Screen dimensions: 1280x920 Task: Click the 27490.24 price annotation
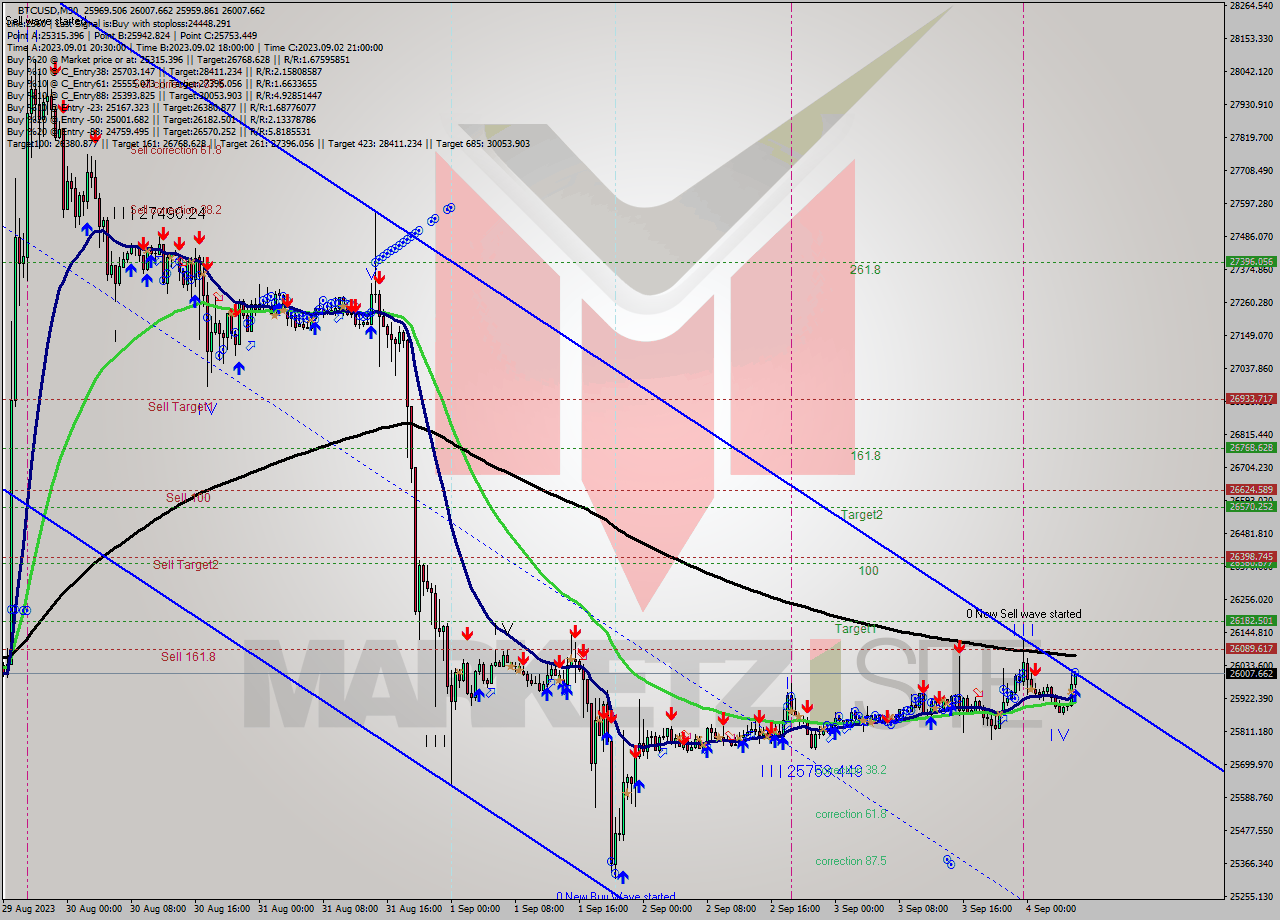171,213
